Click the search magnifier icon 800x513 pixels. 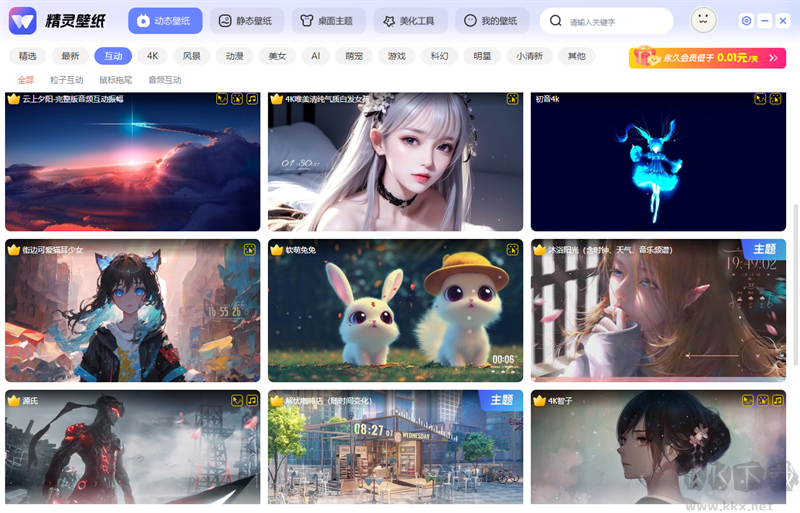pos(556,21)
